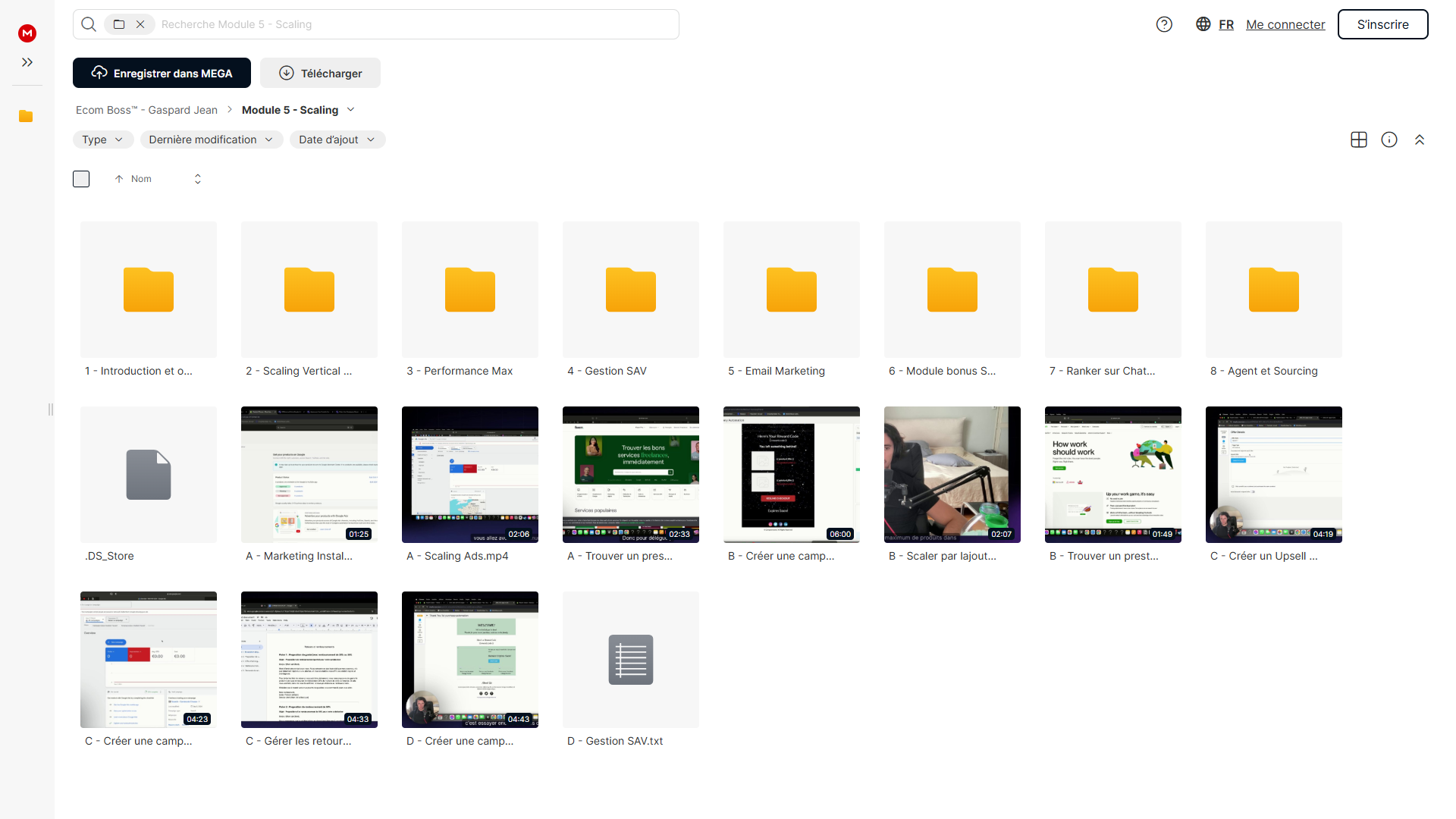Click the Télécharger button
Viewport: 1456px width, 819px height.
tap(320, 73)
